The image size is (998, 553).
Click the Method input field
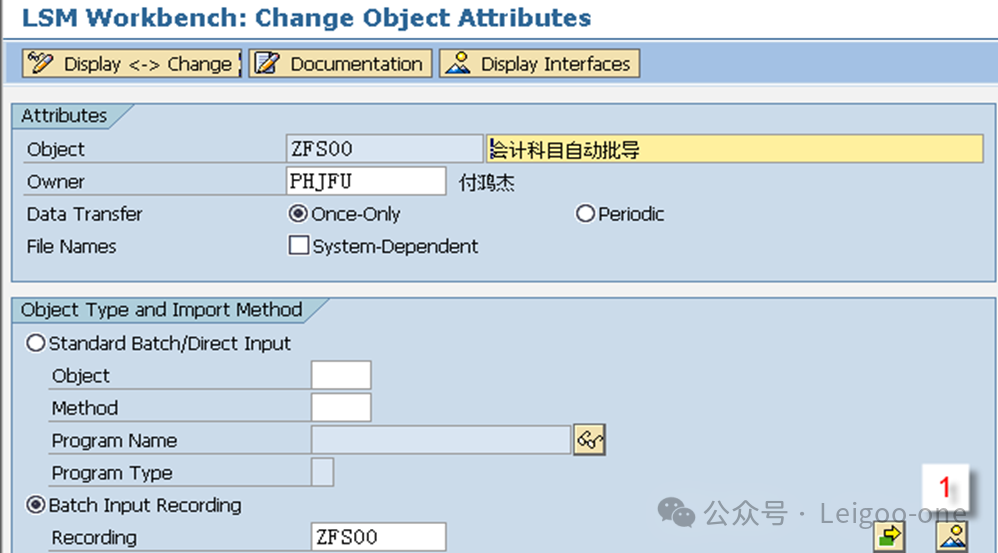tap(341, 408)
